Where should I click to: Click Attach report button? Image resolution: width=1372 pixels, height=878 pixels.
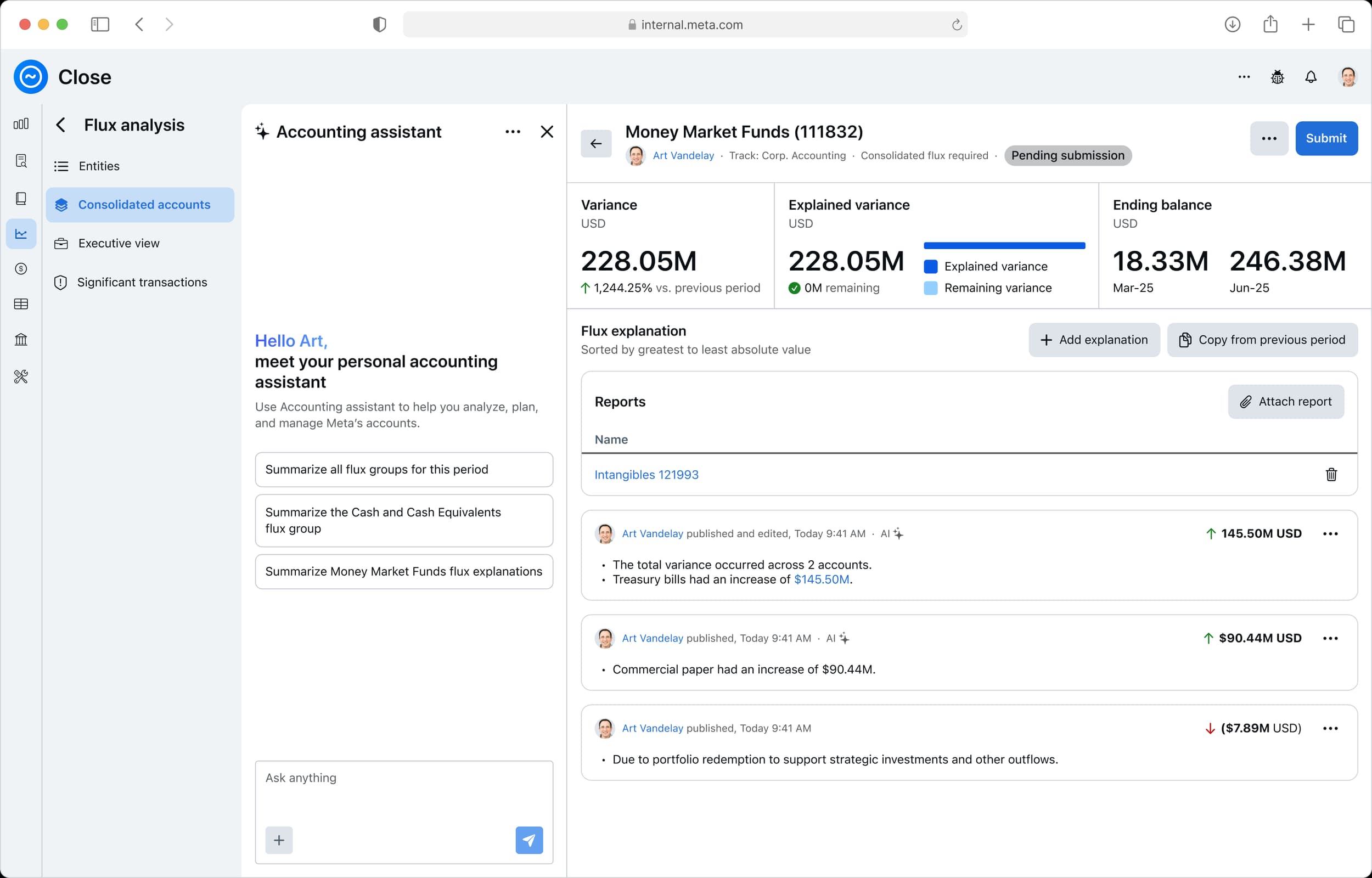(1286, 402)
